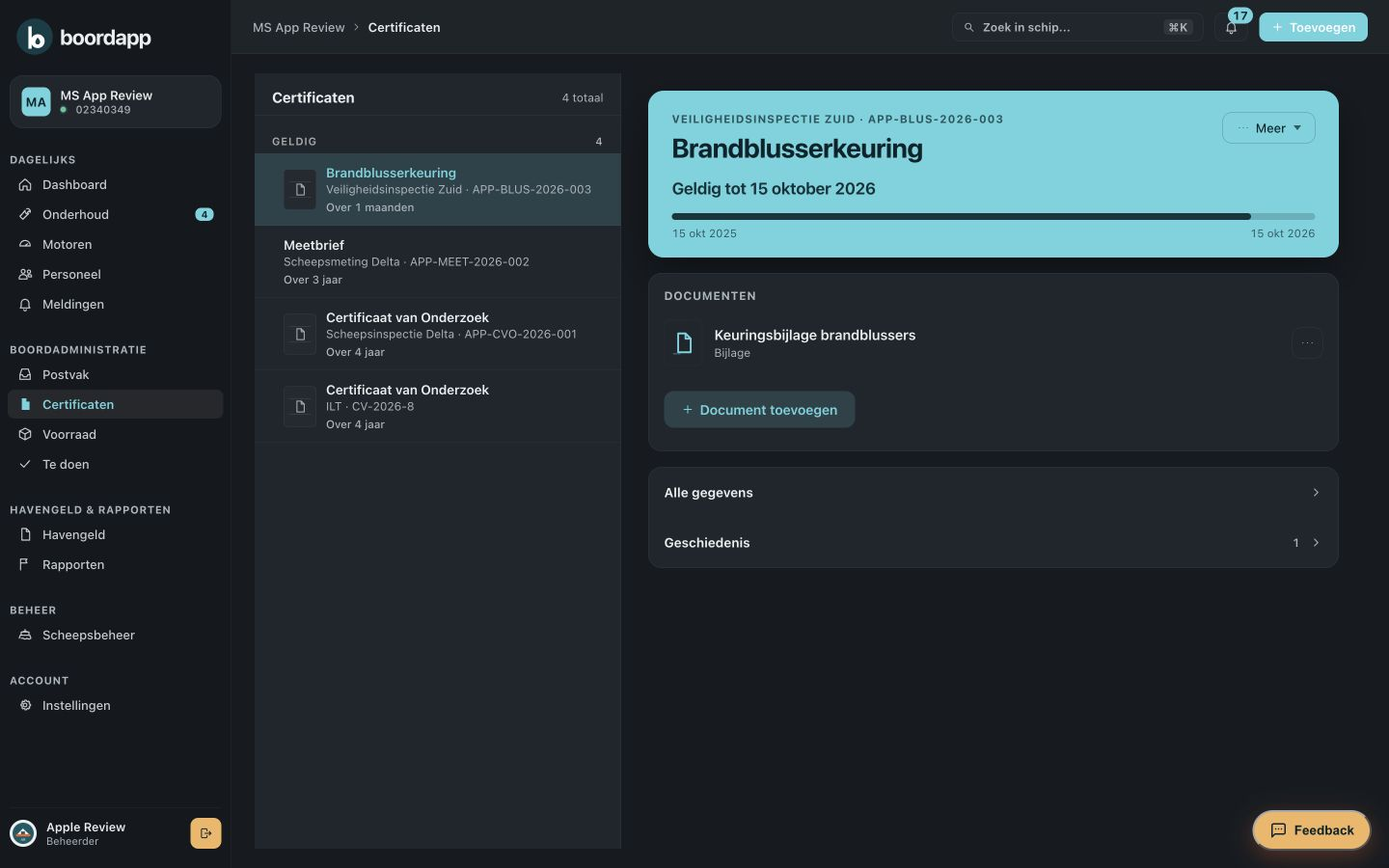Click the Apple Review profile avatar
1389x868 pixels.
pyautogui.click(x=23, y=833)
